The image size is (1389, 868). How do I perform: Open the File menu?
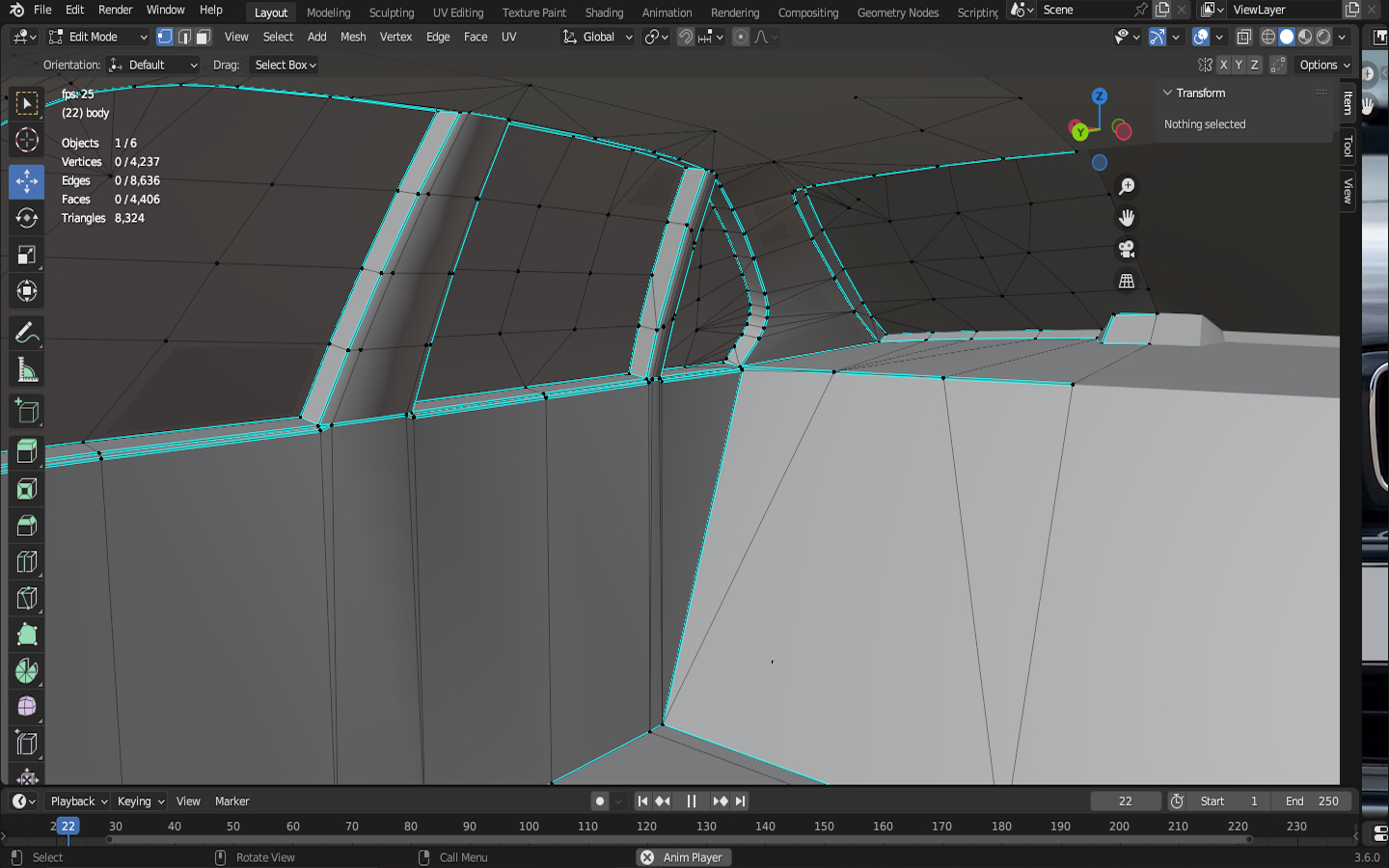(42, 10)
